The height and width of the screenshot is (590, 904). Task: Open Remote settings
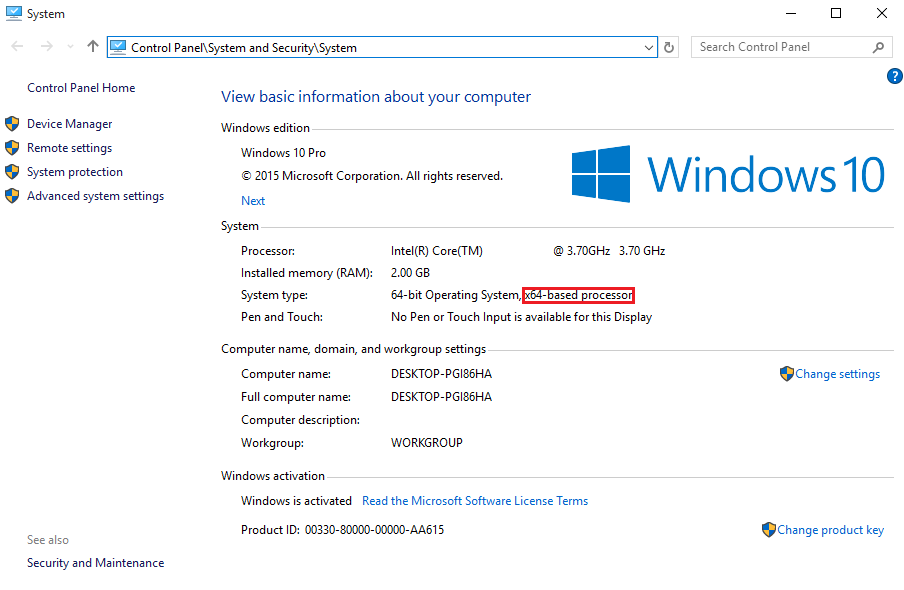coord(70,148)
